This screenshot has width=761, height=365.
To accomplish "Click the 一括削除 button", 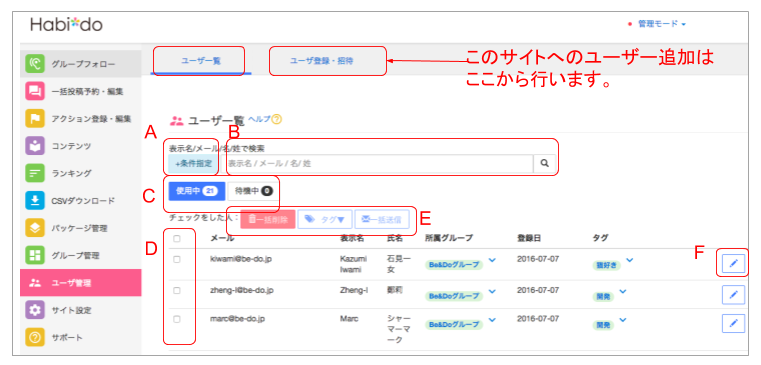I will click(x=268, y=219).
